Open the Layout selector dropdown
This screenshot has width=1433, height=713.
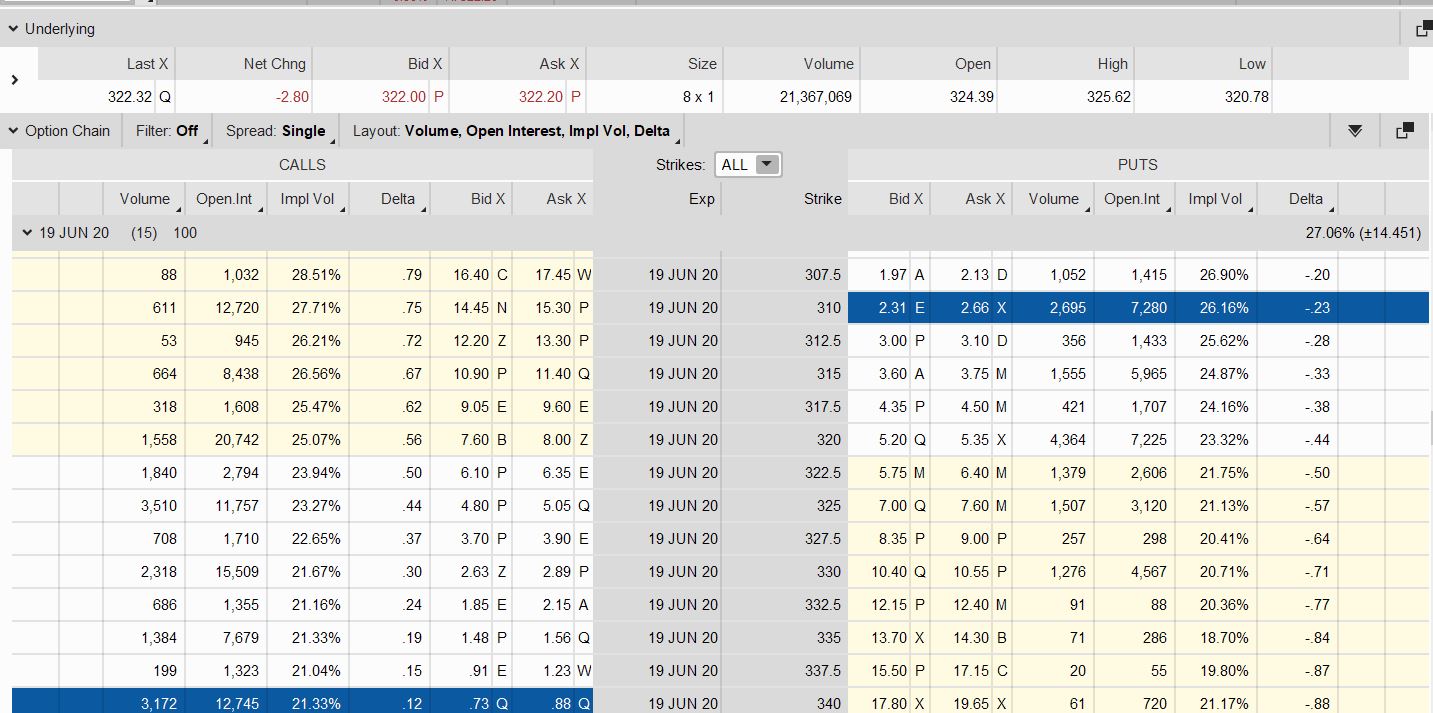point(511,131)
